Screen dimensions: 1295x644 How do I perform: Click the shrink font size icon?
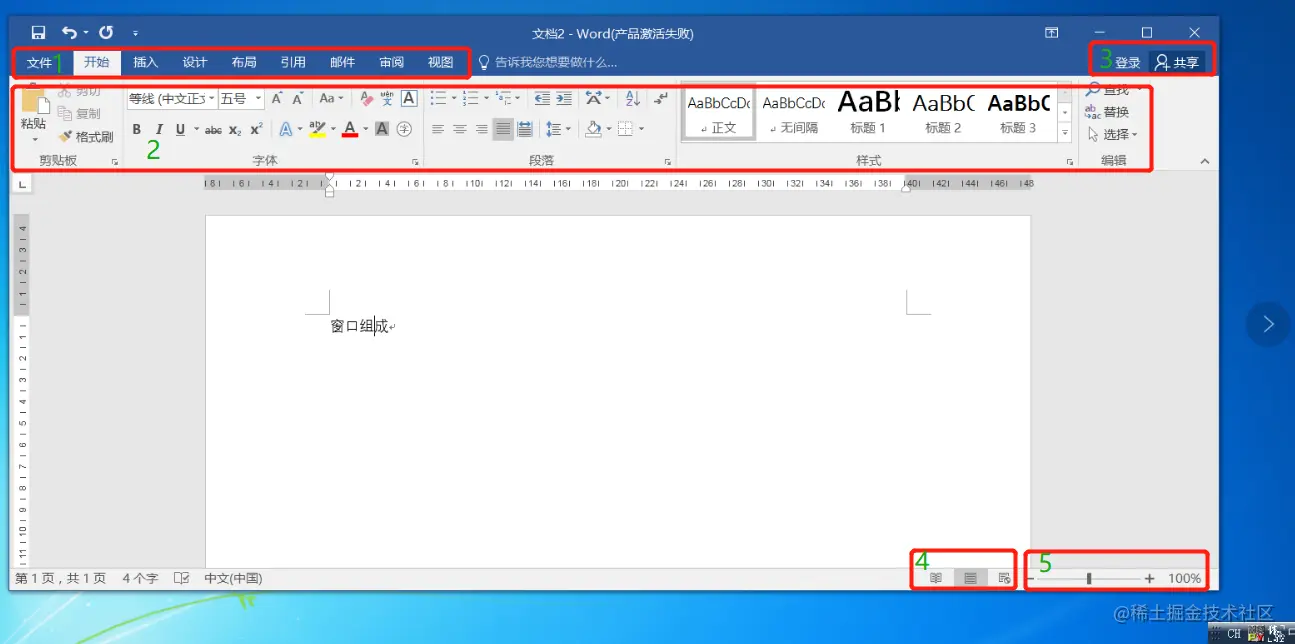(x=298, y=99)
